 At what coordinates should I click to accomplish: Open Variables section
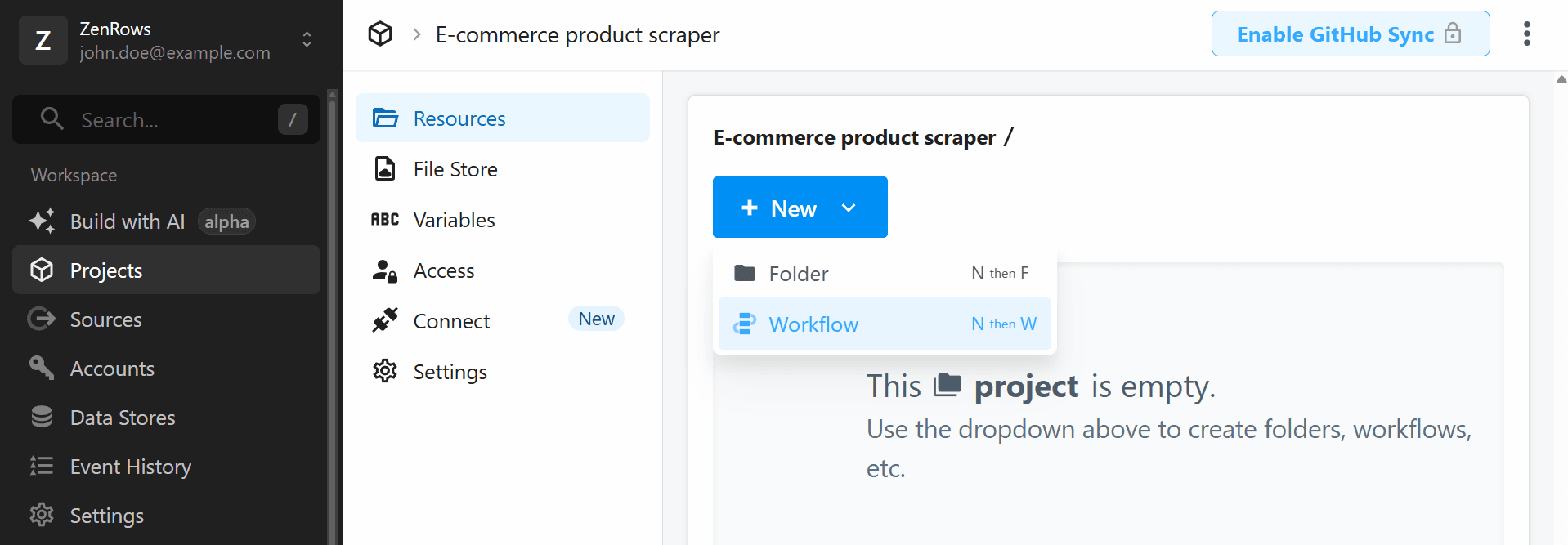click(503, 220)
